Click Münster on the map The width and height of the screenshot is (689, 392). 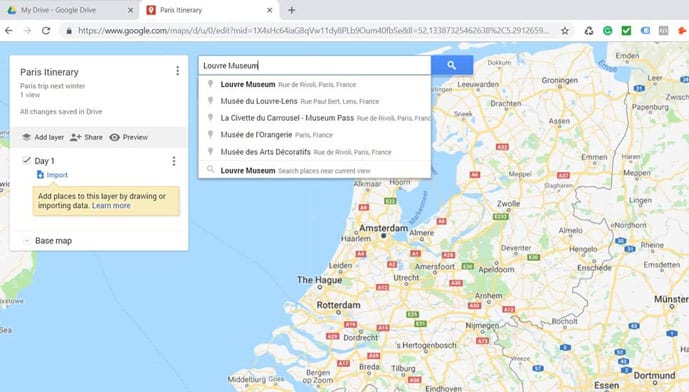point(671,300)
